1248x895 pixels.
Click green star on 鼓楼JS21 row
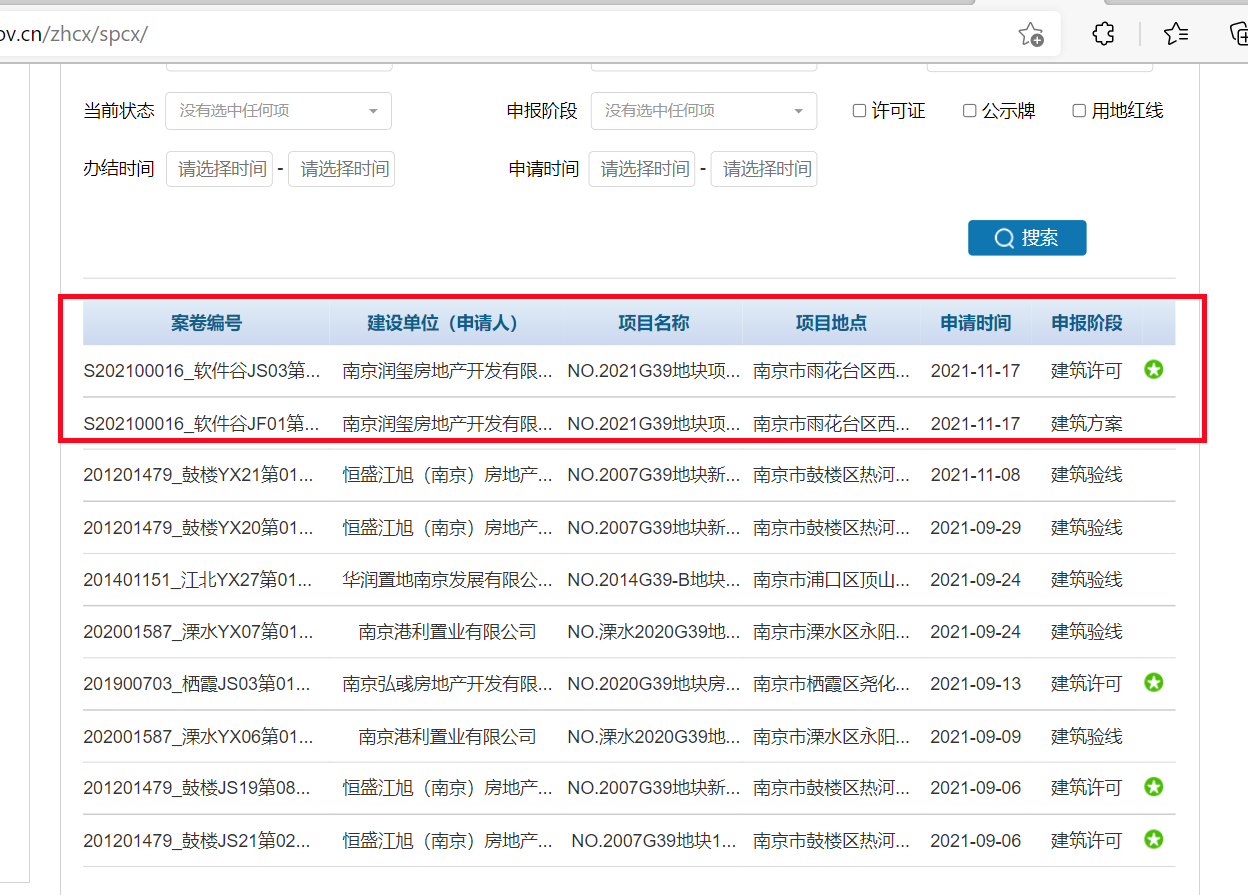[1154, 839]
